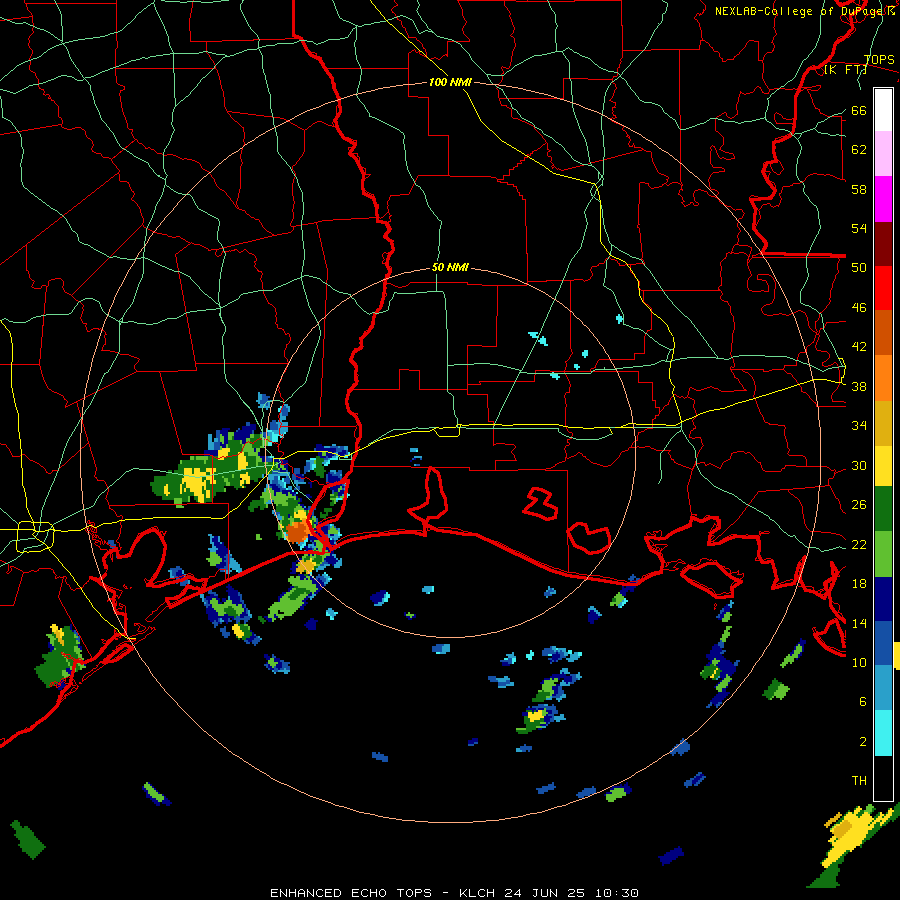The image size is (900, 900).
Task: Click the '46' legend value
Action: (859, 307)
